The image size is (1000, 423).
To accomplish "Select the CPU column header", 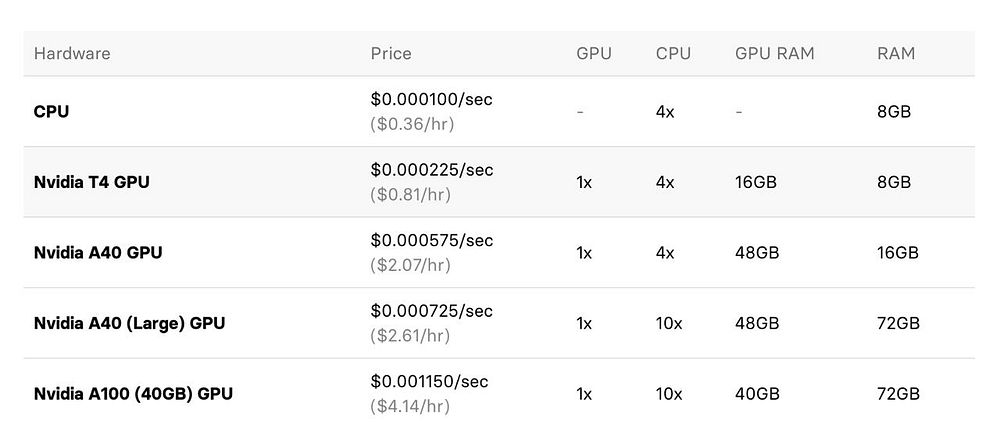I will (673, 53).
